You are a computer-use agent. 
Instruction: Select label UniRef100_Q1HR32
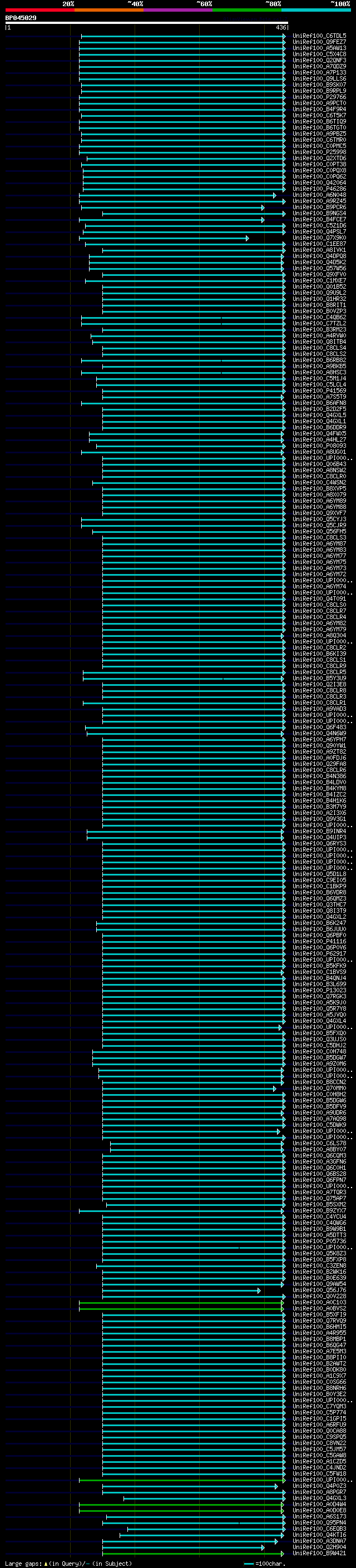coord(319,299)
